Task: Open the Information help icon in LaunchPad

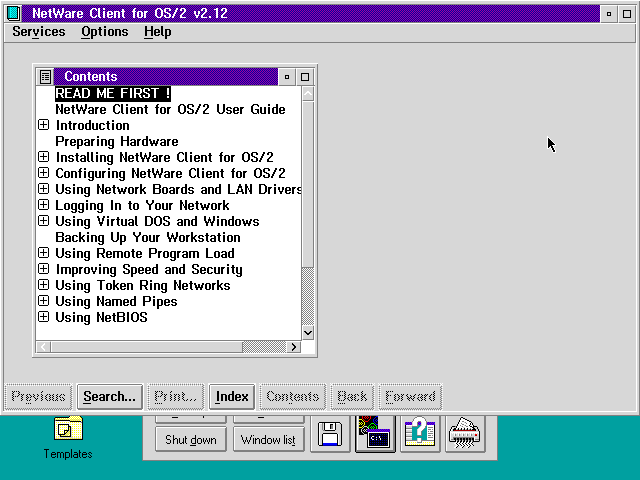Action: 420,434
